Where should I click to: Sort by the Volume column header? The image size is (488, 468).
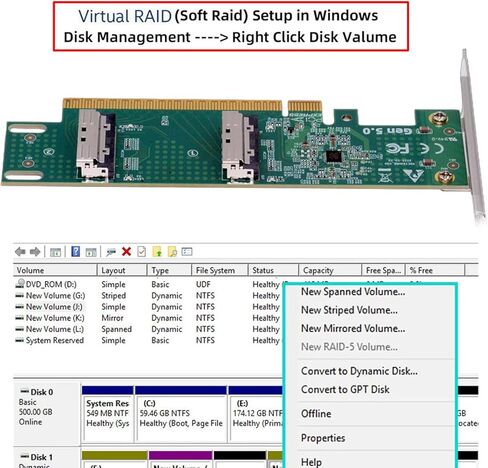tap(55, 270)
